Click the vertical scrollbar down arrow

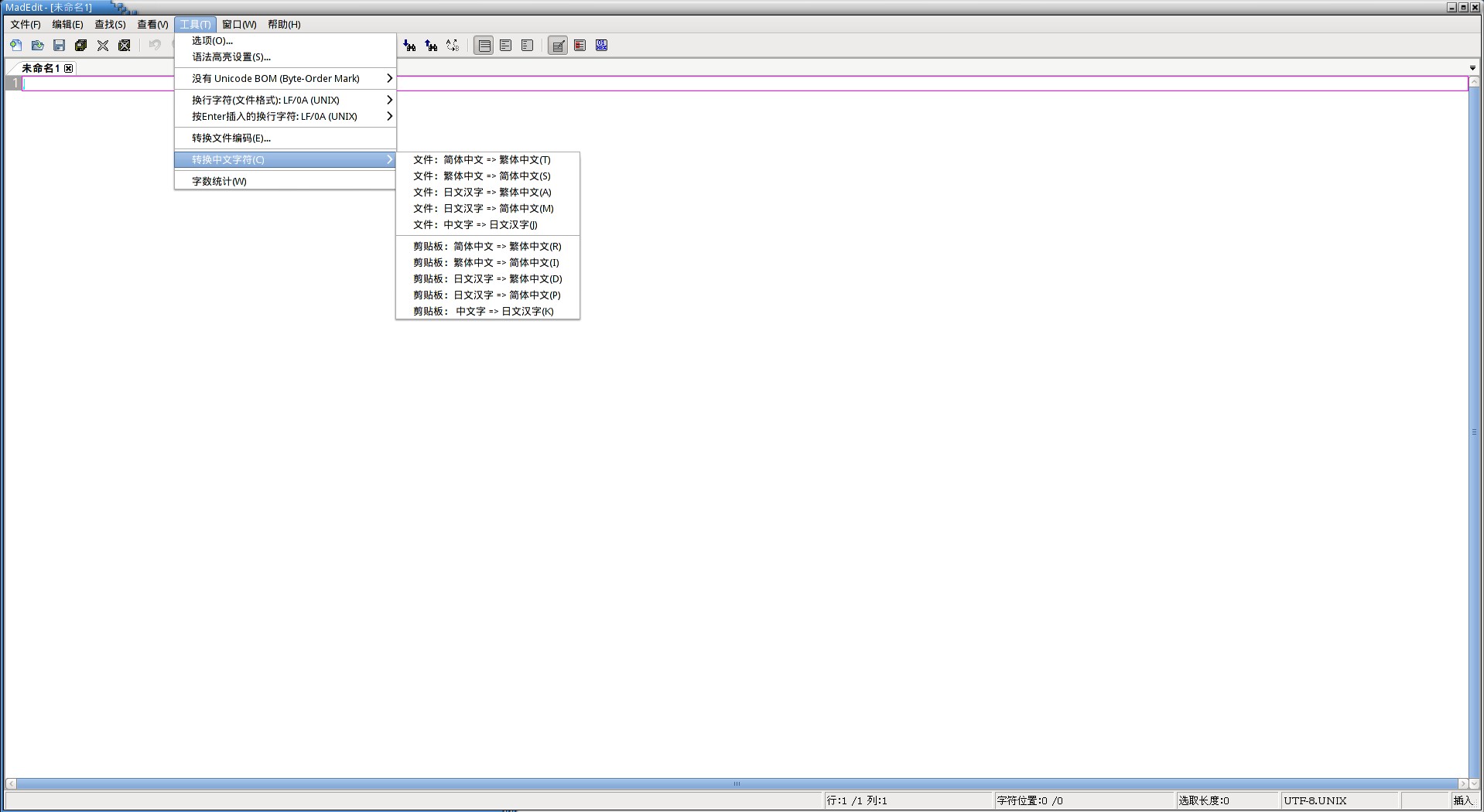tap(1474, 783)
